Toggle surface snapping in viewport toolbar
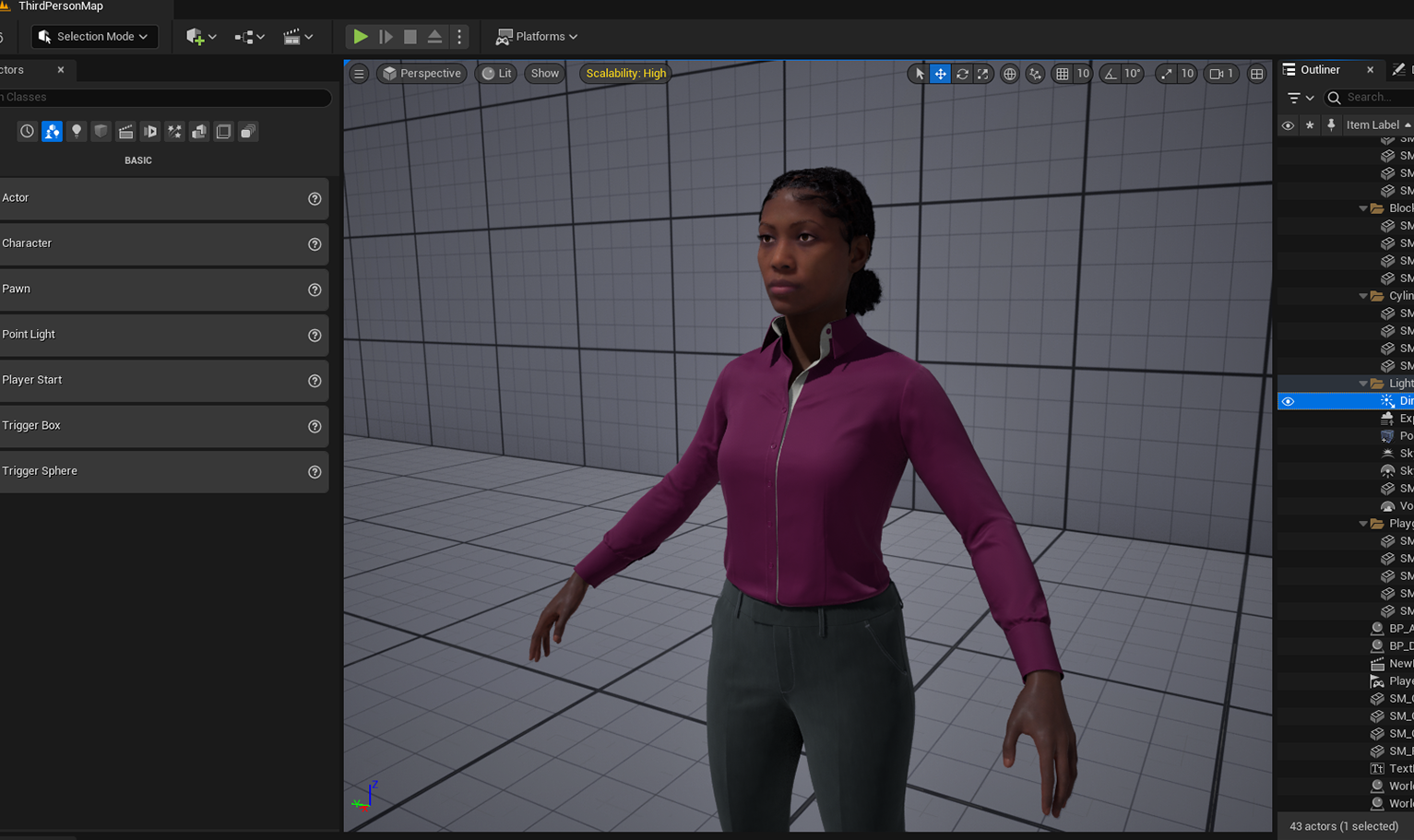Screen dimensions: 1414x840 pyautogui.click(x=1035, y=74)
